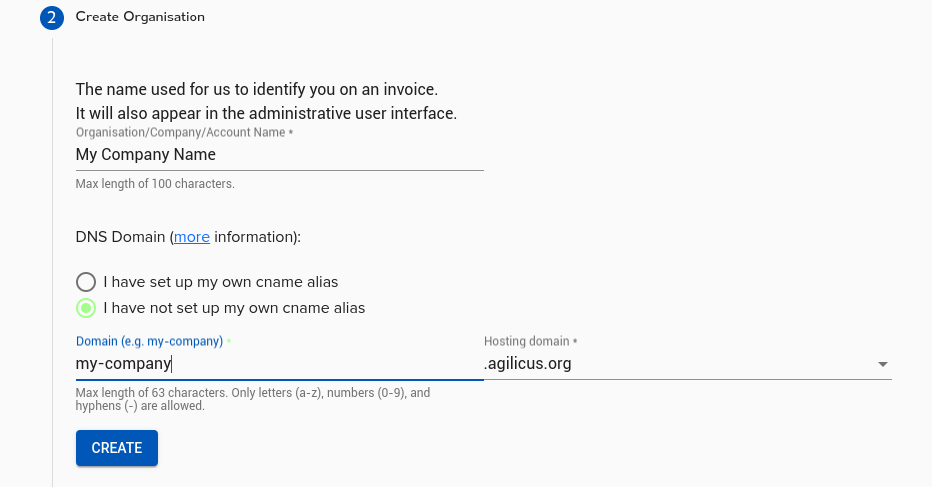Click the 'Max length of 100 characters' hint
The width and height of the screenshot is (932, 487).
tap(155, 184)
